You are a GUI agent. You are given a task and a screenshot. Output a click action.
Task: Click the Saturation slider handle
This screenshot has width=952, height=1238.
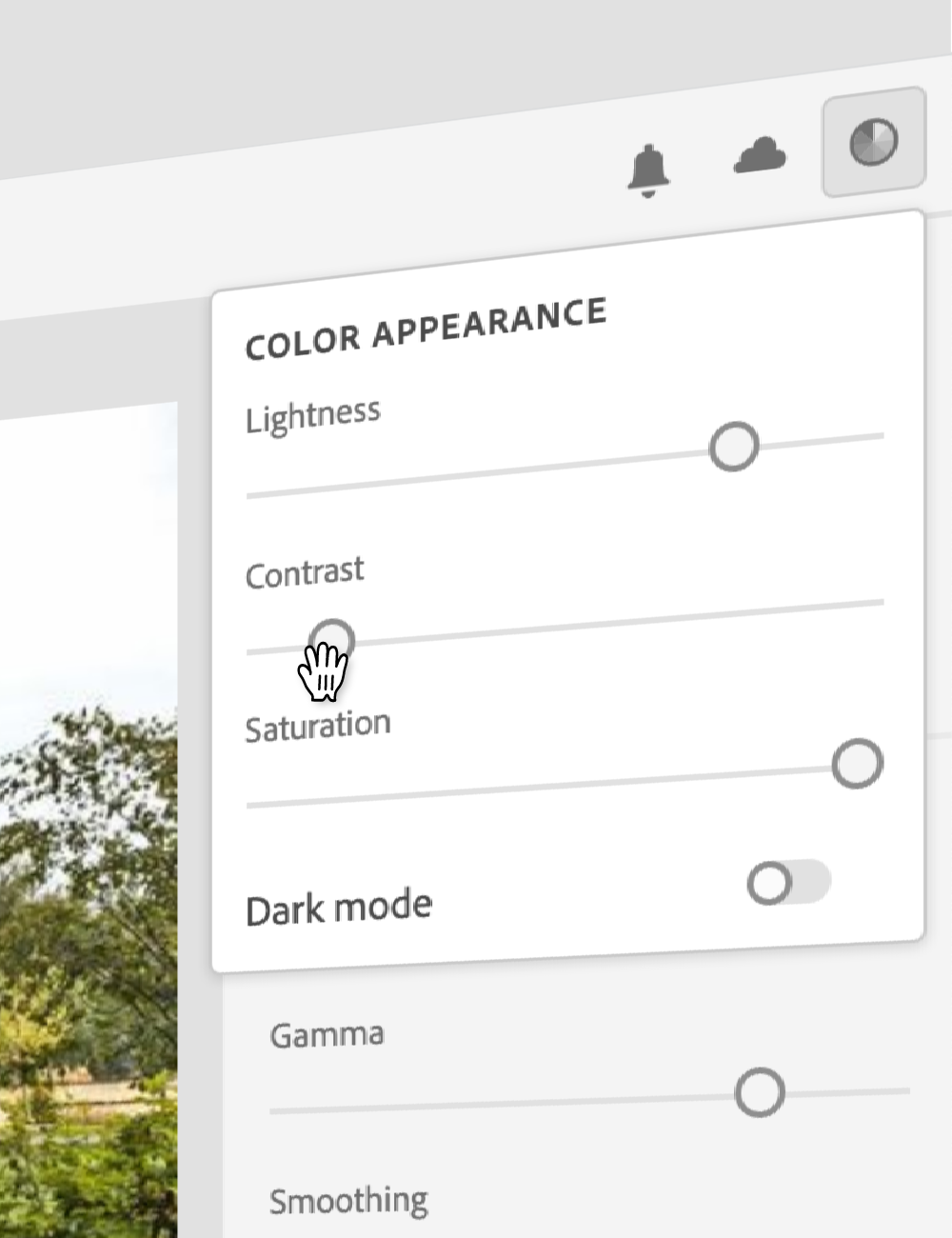click(857, 764)
